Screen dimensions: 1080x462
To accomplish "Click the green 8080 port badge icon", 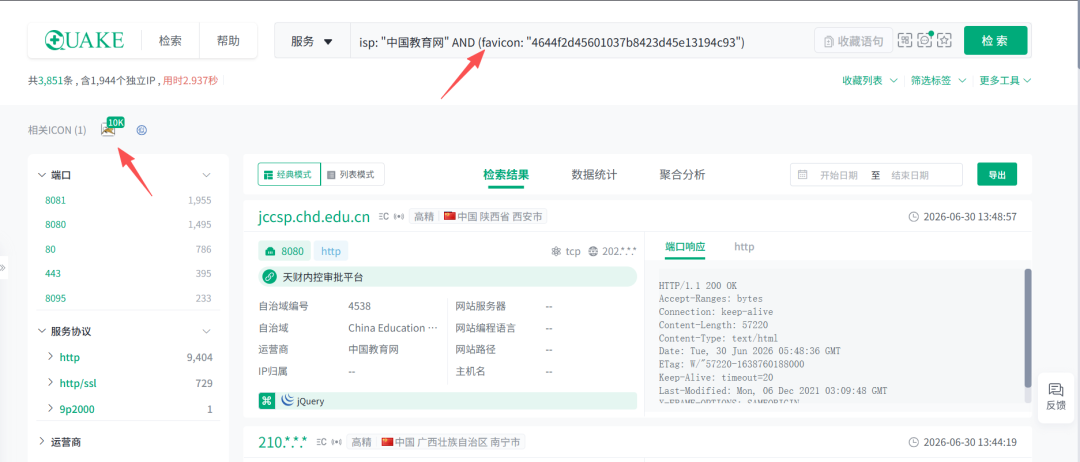I will (x=270, y=251).
